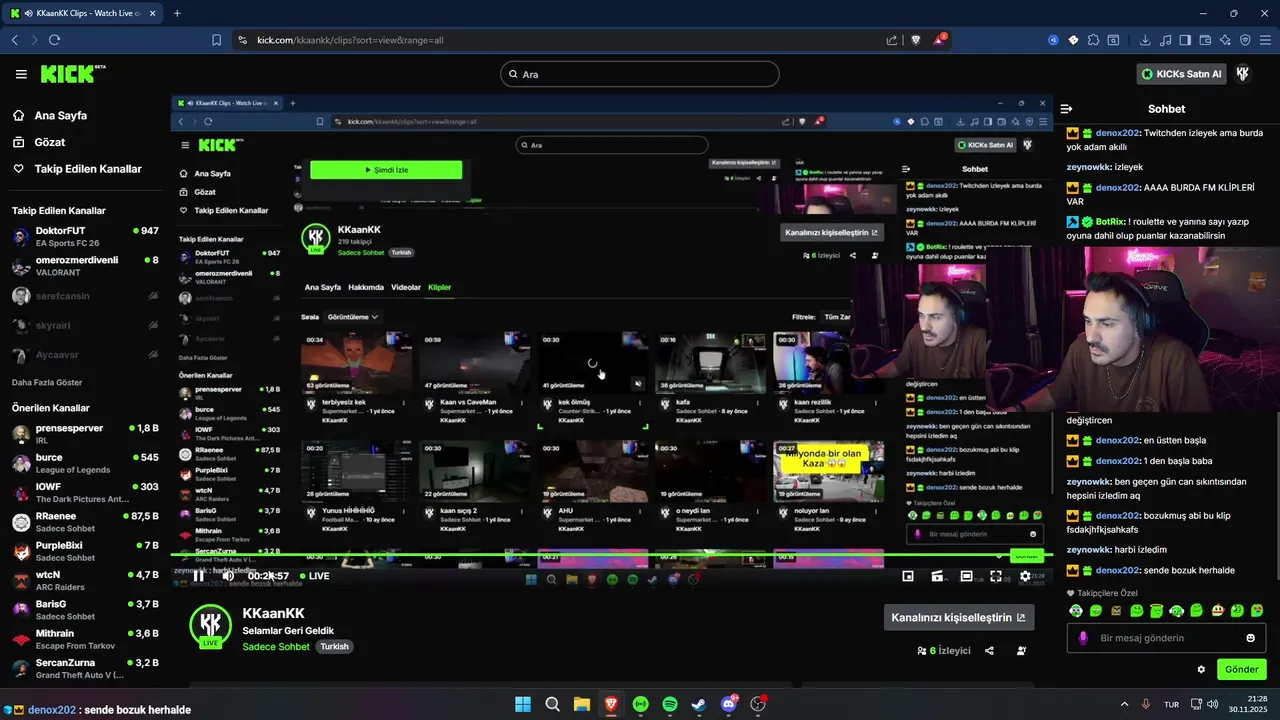
Task: Open the emoji picker in chat input
Action: (x=1251, y=638)
